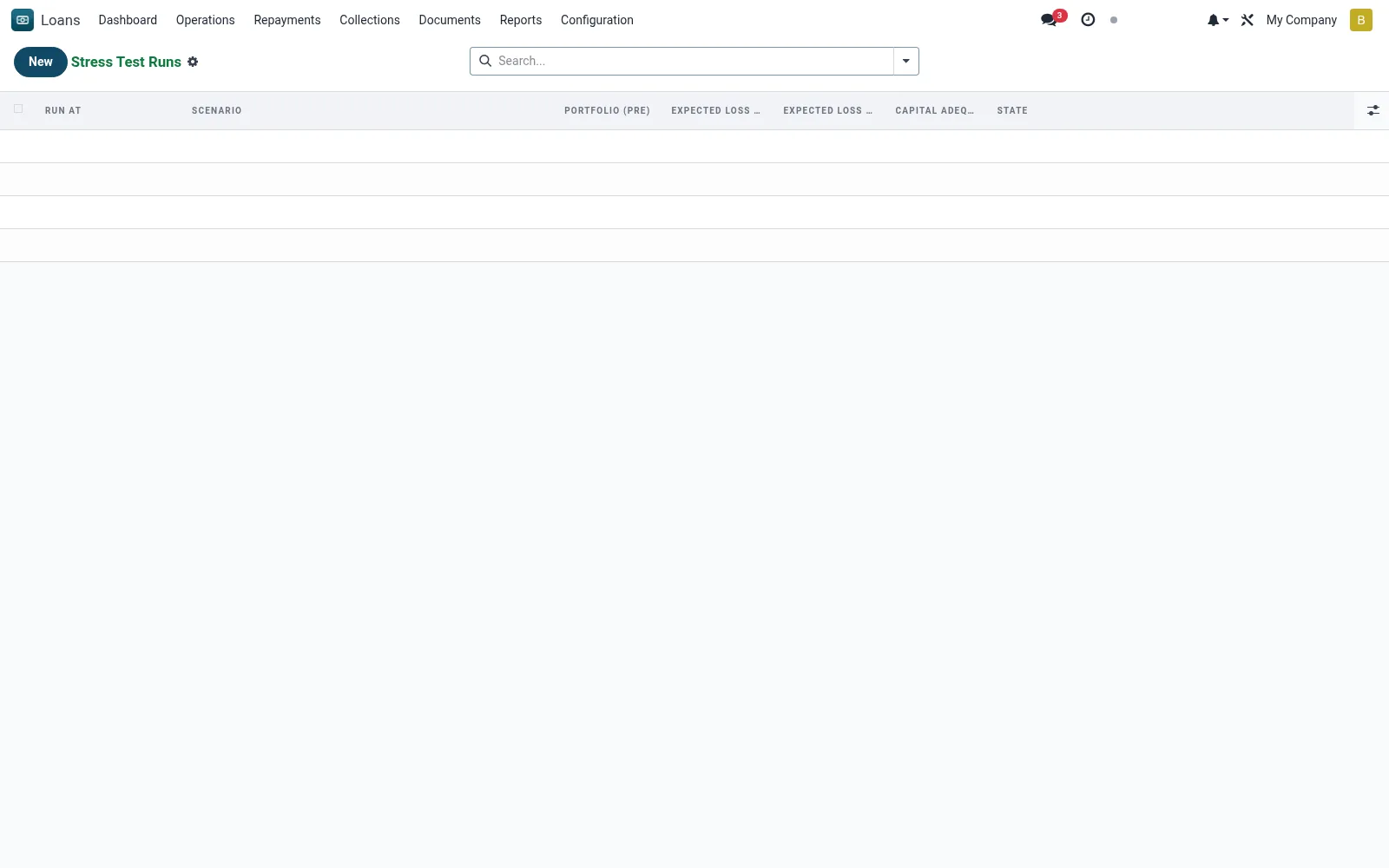Open the debug tools icon
Viewport: 1389px width, 868px height.
(x=1247, y=20)
